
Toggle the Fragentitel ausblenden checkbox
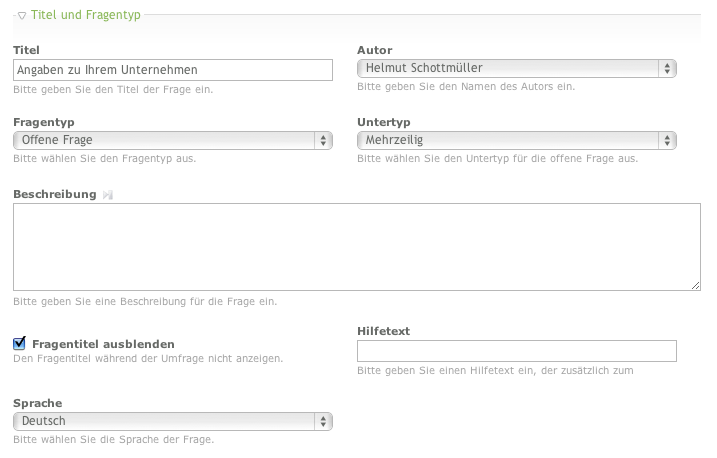click(19, 344)
